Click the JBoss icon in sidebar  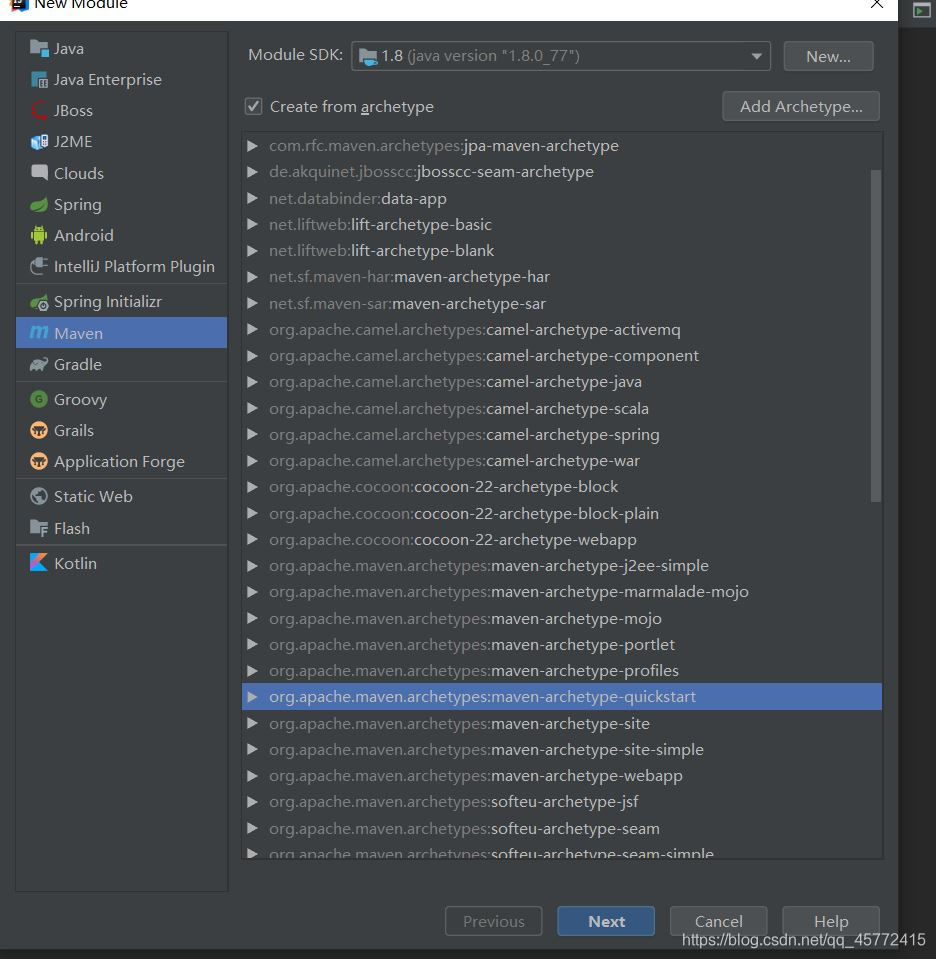click(x=39, y=111)
